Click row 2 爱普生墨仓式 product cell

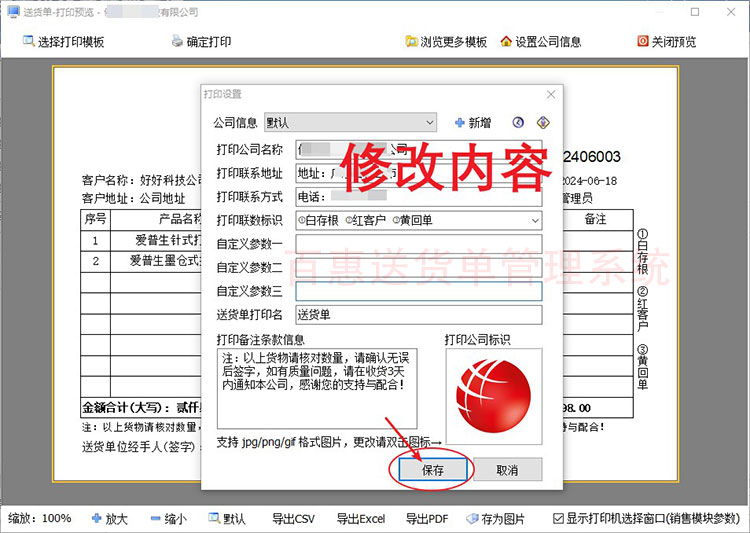(156, 261)
